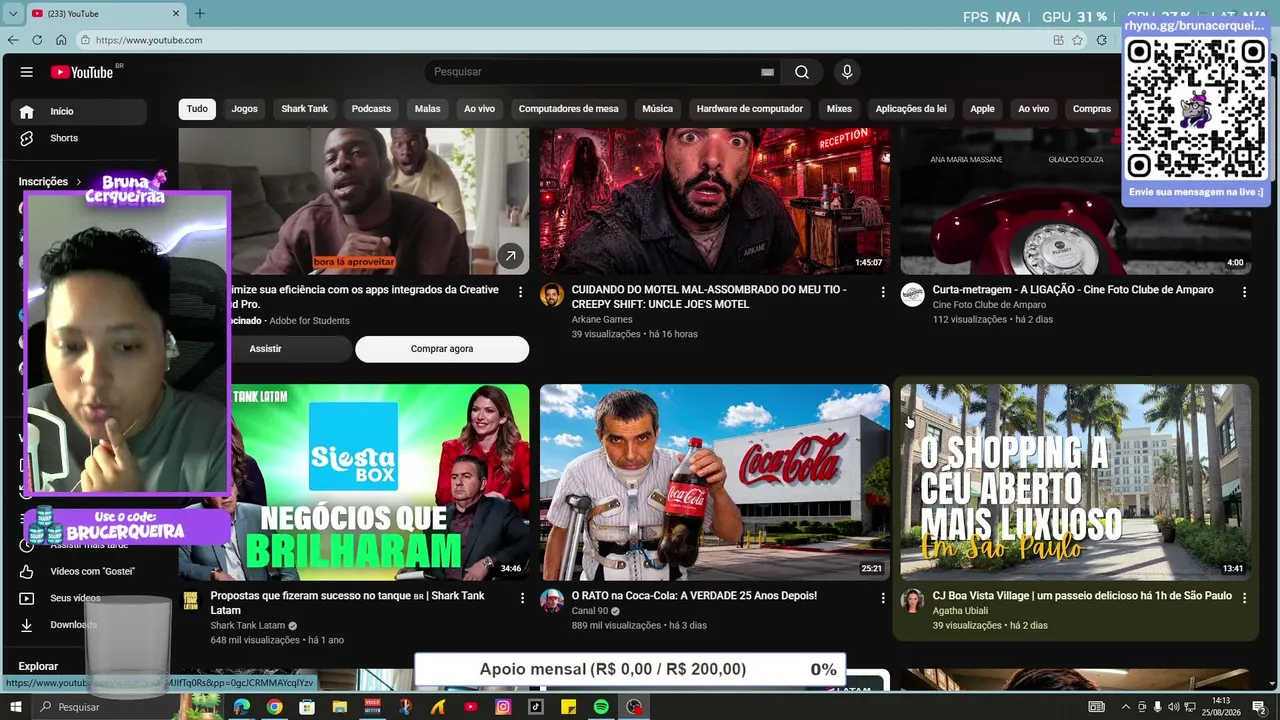The height and width of the screenshot is (720, 1280).
Task: Open options for Curta-metragem A LIGAÇÃO video
Action: [1244, 292]
